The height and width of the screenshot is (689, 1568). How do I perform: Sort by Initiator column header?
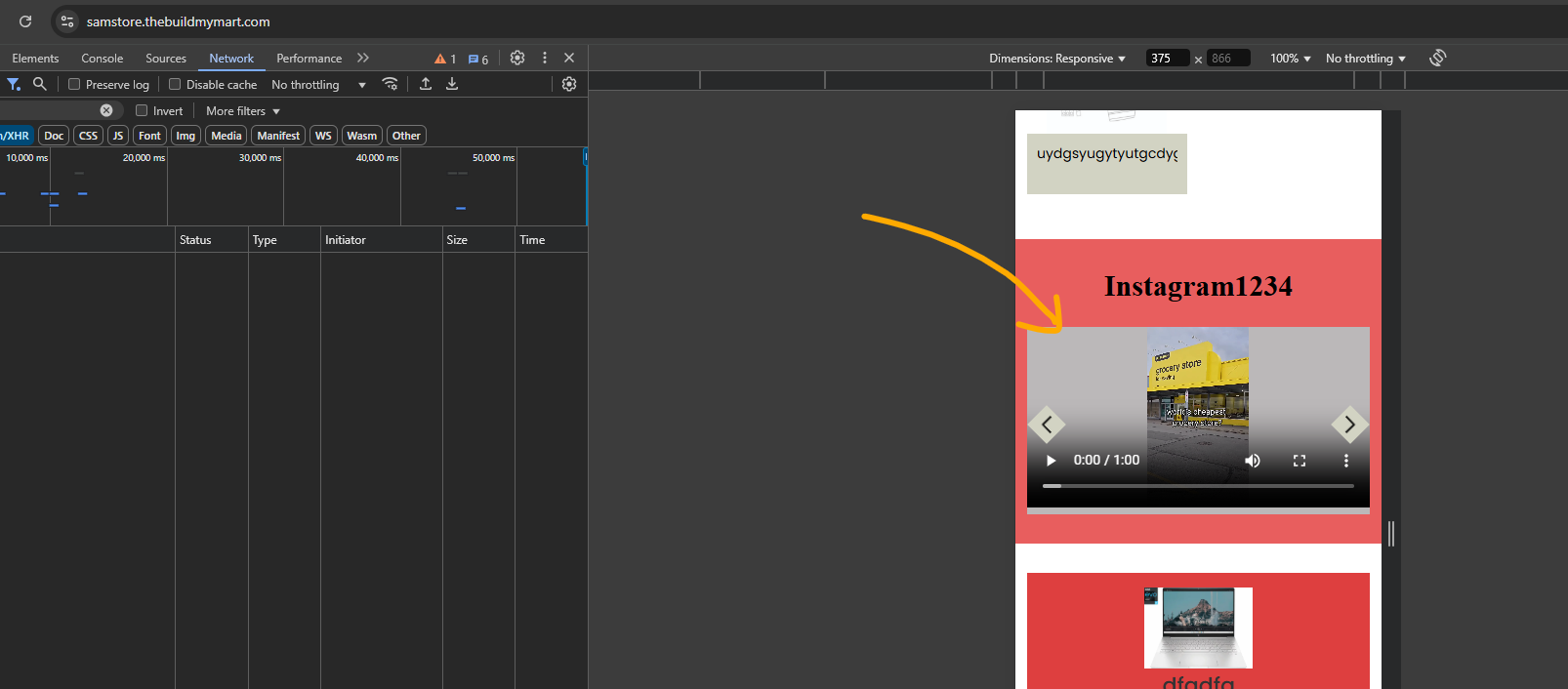point(382,240)
